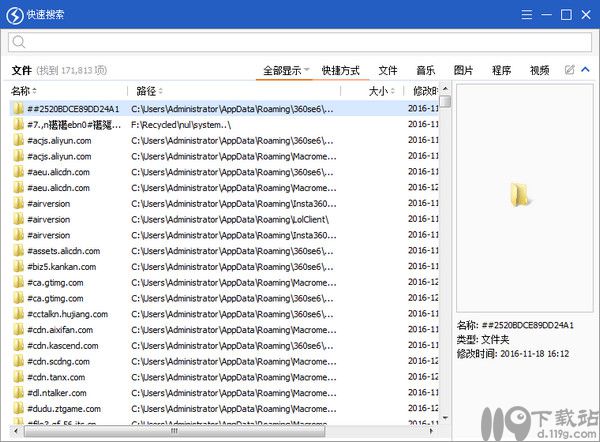Viewport: 600px width, 442px height.
Task: Click folder icon for #cdn.scdng.com
Action: (x=18, y=361)
